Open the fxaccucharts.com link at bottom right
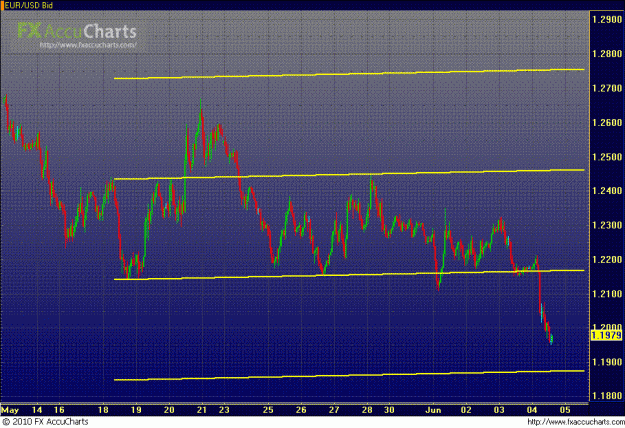The height and width of the screenshot is (428, 625). 576,422
